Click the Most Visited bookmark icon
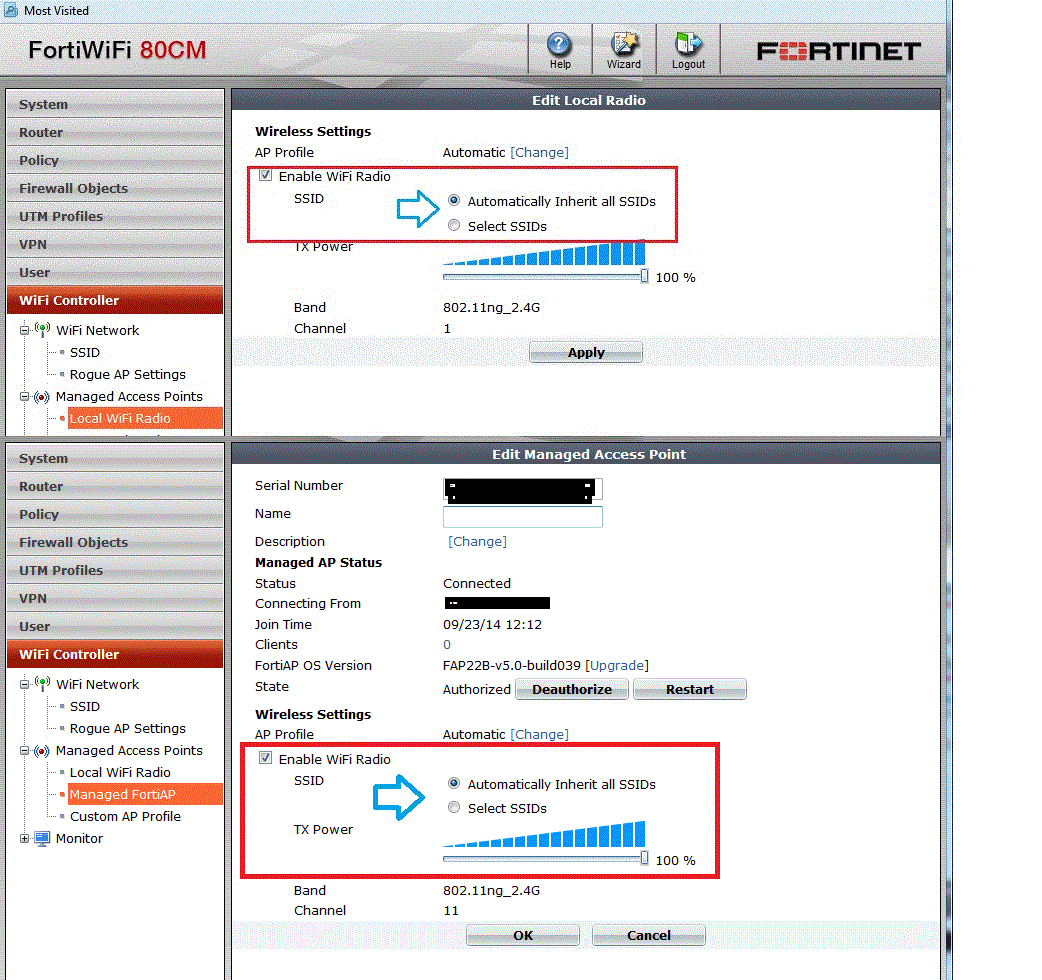 [x=10, y=11]
